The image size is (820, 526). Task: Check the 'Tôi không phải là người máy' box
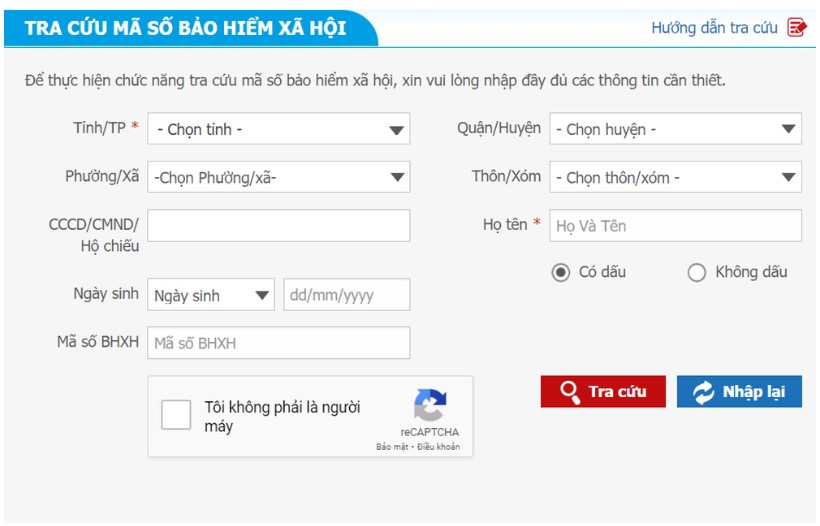tap(176, 415)
